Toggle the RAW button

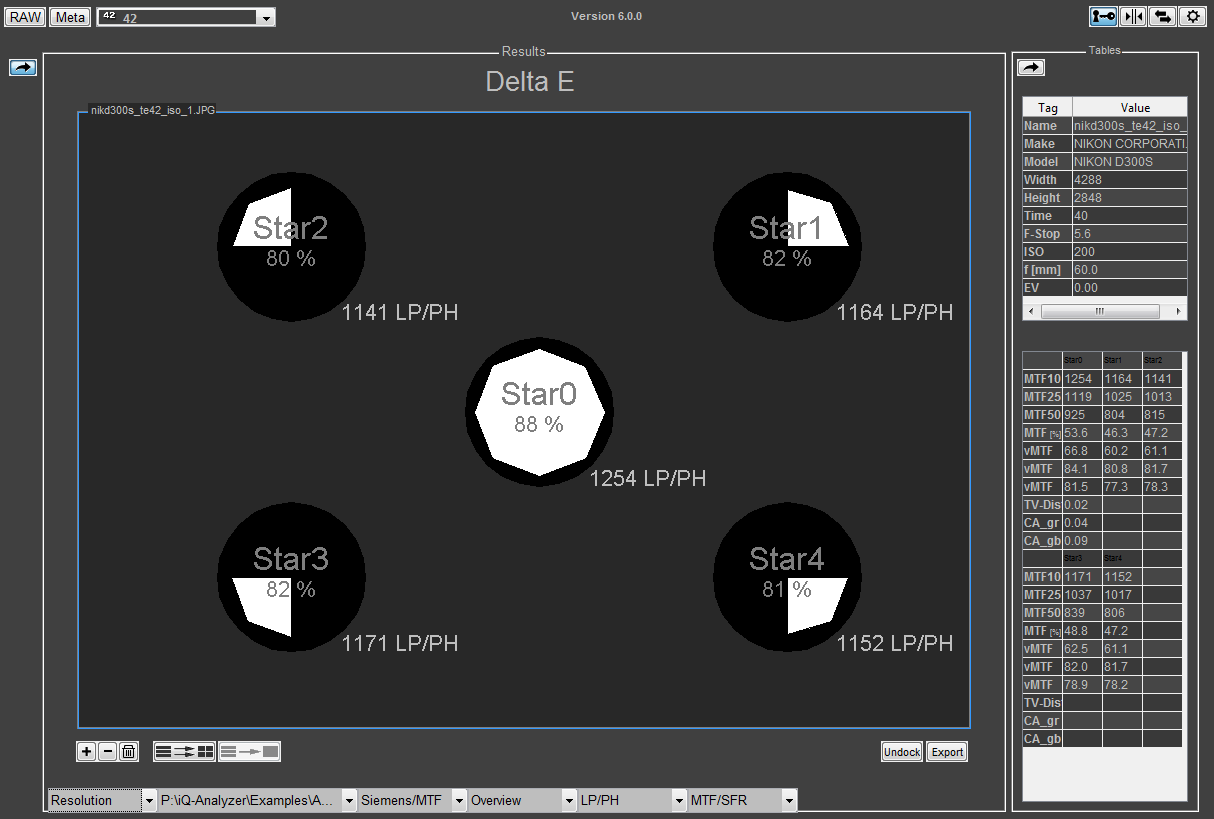25,17
